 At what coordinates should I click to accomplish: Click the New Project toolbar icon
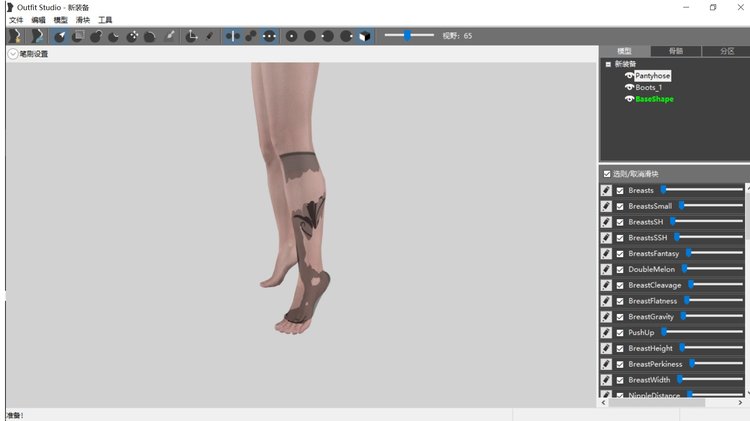click(x=15, y=36)
